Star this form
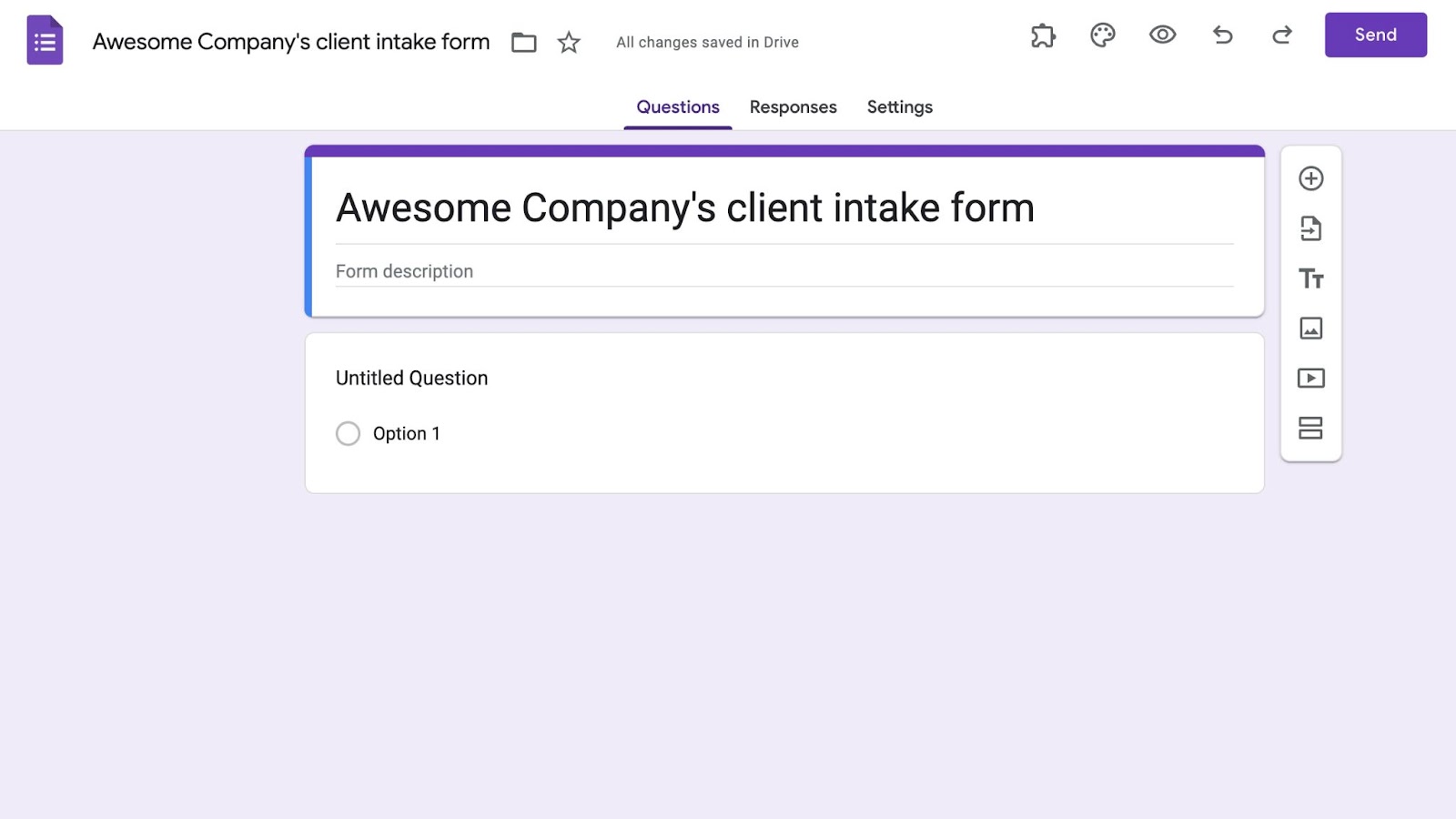Image resolution: width=1456 pixels, height=819 pixels. [569, 42]
